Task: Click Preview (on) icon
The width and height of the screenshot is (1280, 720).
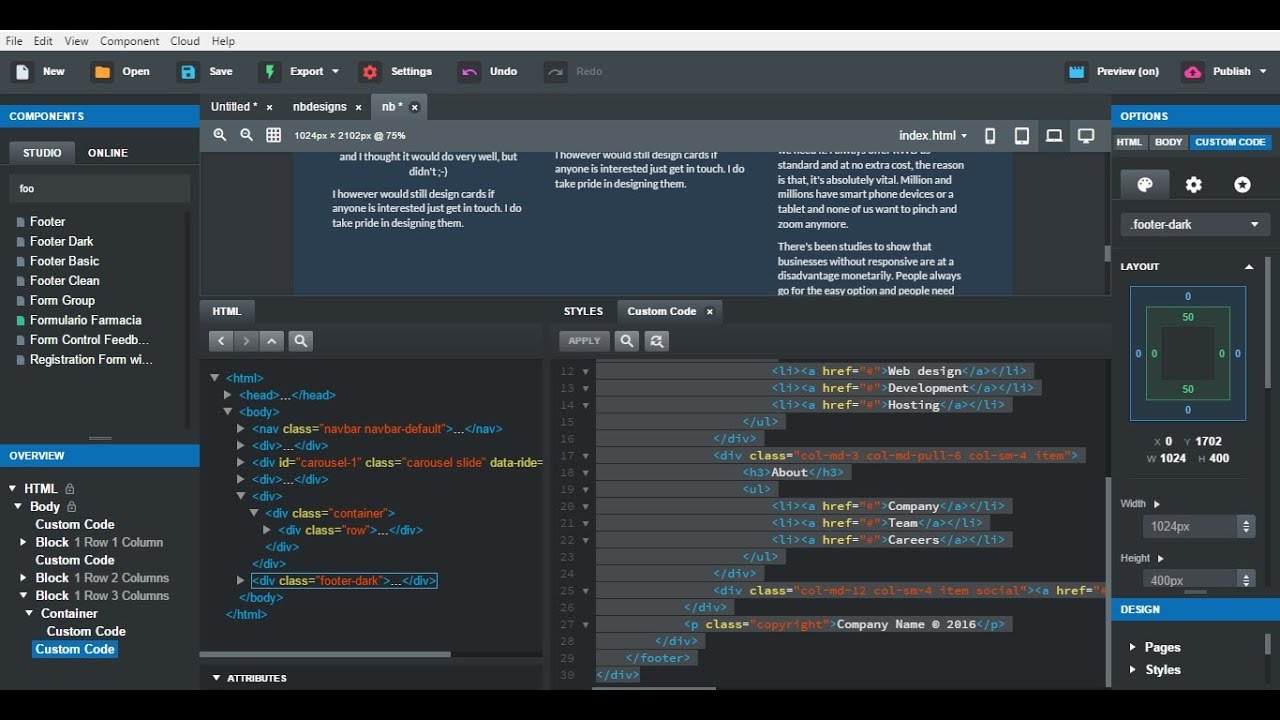Action: (1077, 72)
